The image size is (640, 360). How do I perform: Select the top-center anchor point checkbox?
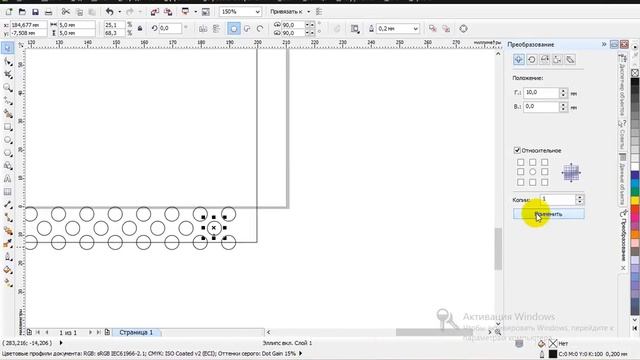[x=533, y=162]
